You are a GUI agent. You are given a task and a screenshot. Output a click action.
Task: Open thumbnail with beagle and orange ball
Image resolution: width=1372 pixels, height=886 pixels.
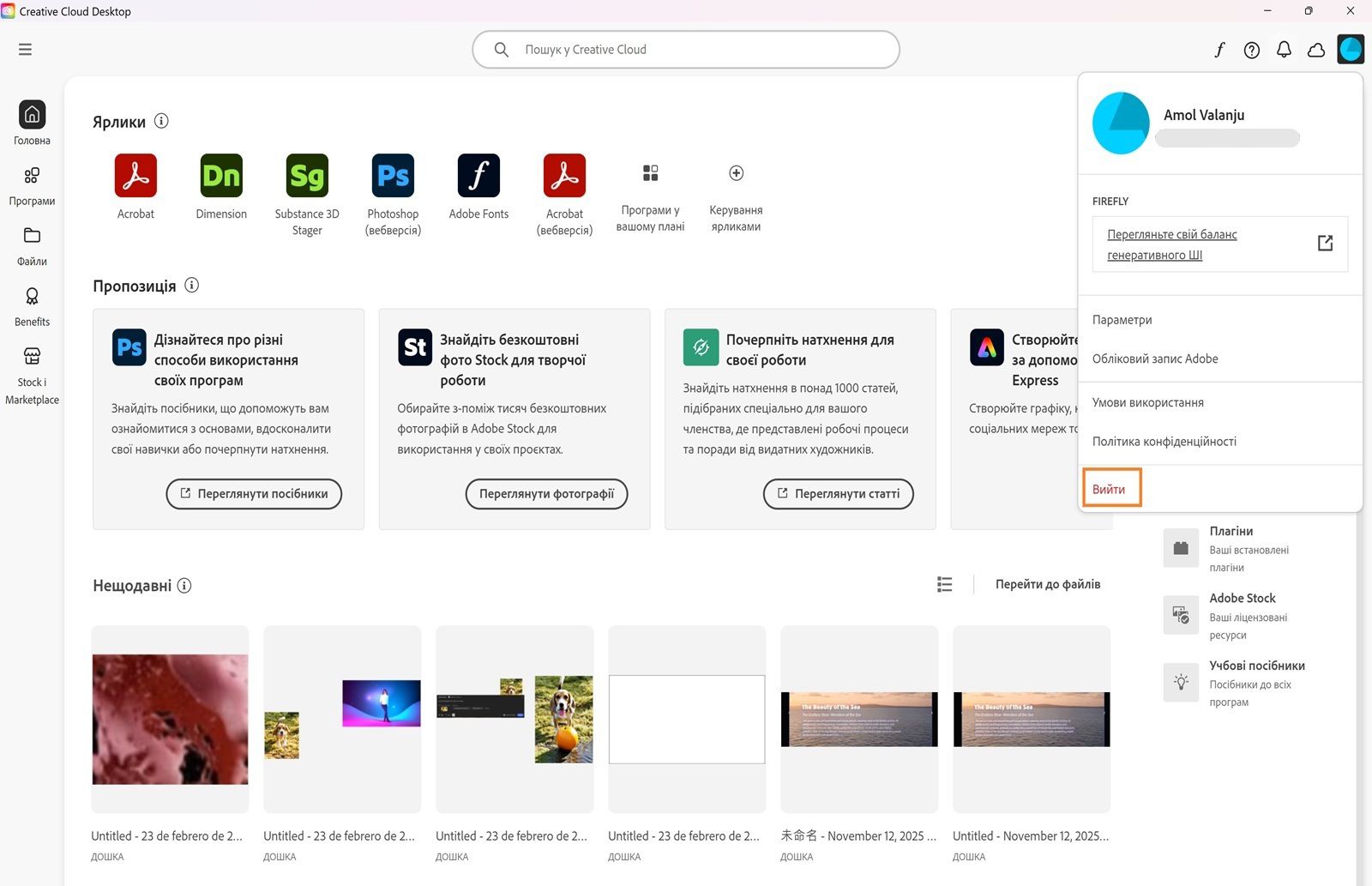(514, 720)
